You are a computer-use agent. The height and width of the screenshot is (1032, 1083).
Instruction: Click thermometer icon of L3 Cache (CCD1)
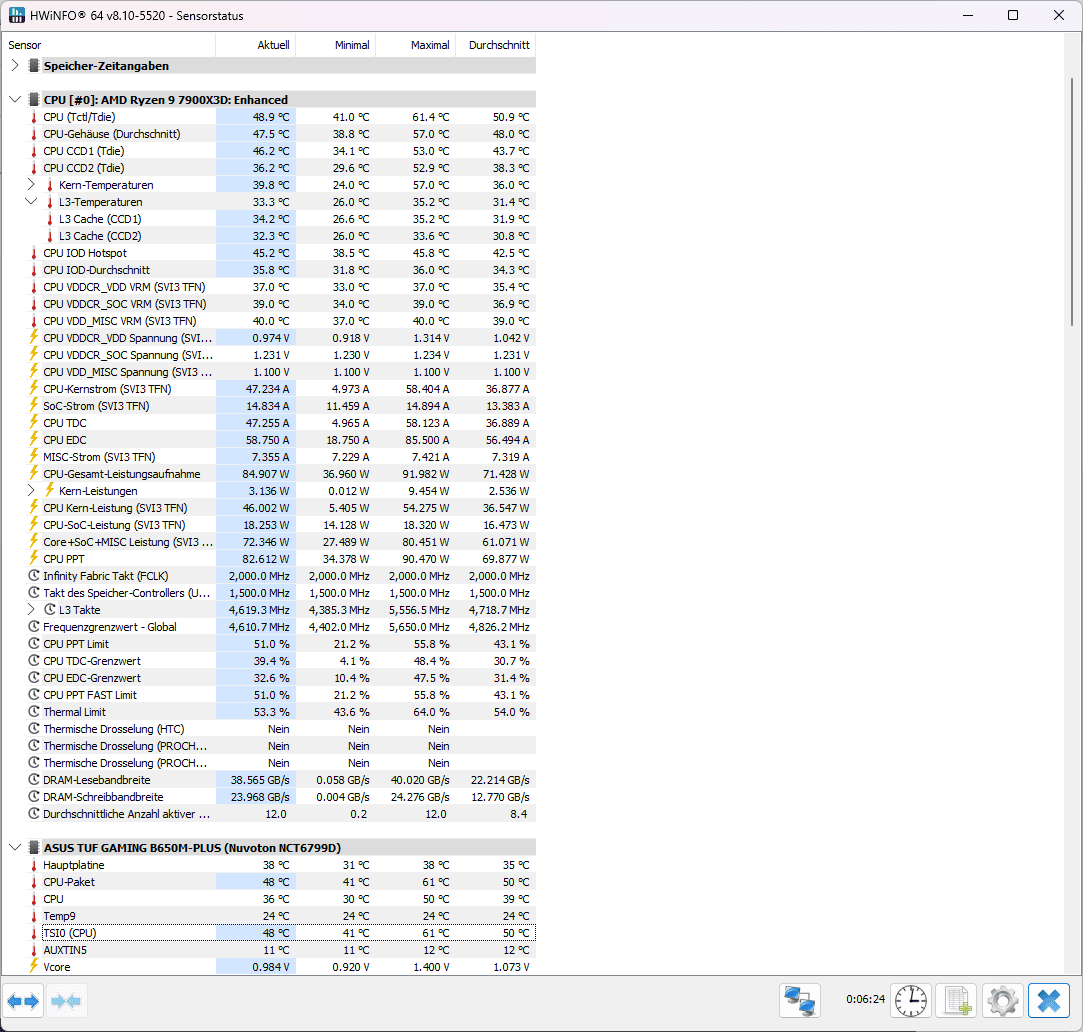tap(49, 219)
